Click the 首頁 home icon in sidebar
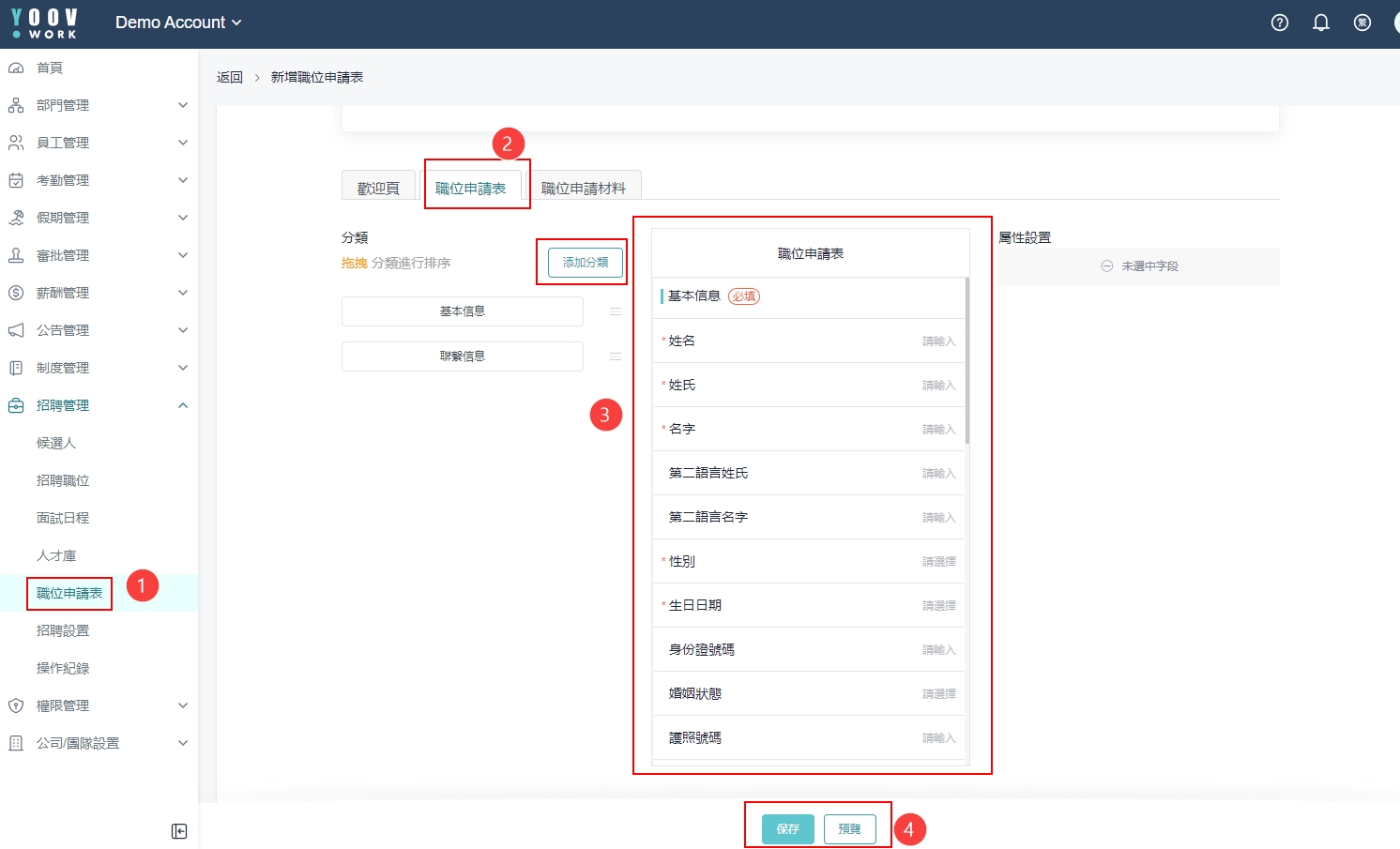Image resolution: width=1400 pixels, height=849 pixels. point(16,68)
